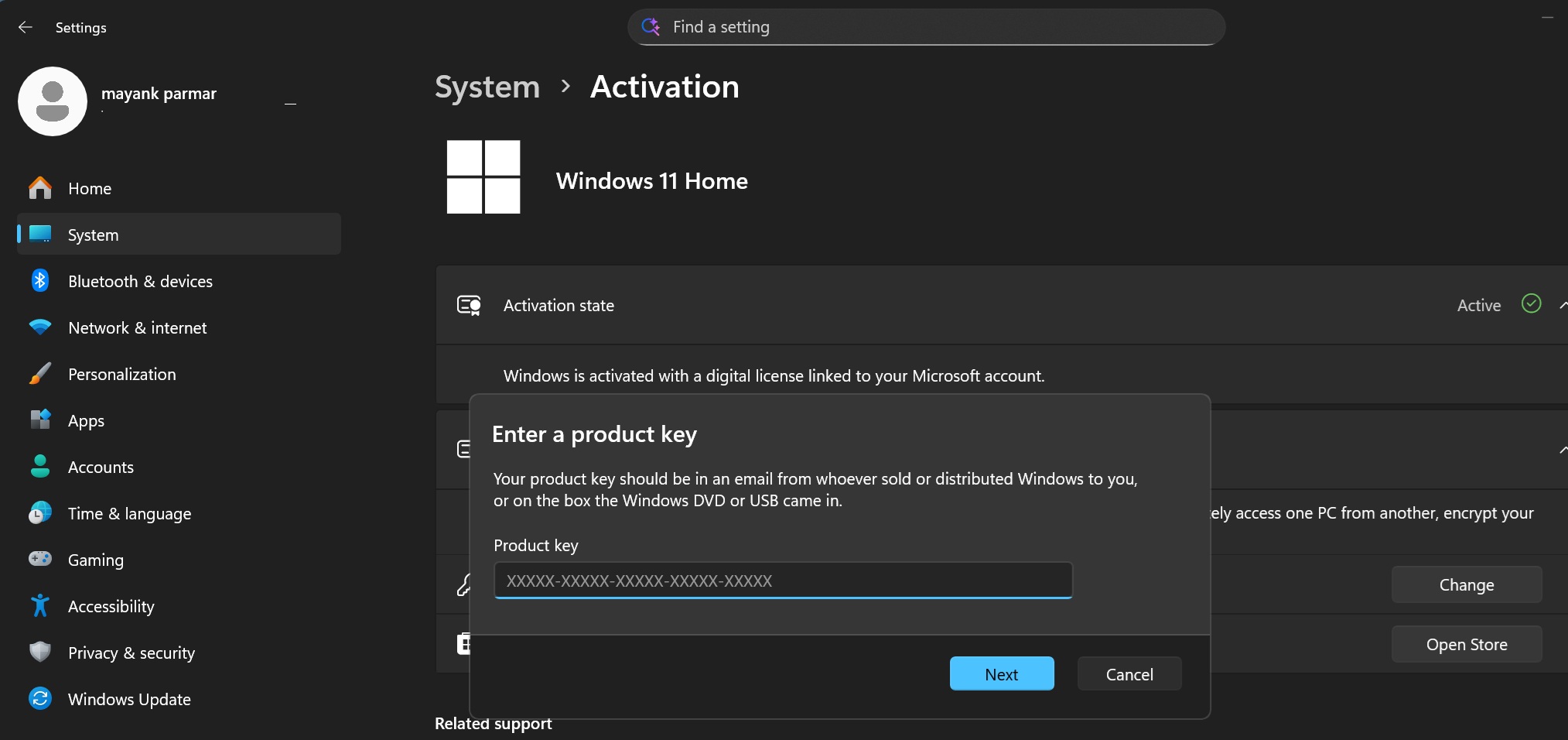Click the Active status label
Viewport: 1568px width, 740px height.
[x=1479, y=306]
